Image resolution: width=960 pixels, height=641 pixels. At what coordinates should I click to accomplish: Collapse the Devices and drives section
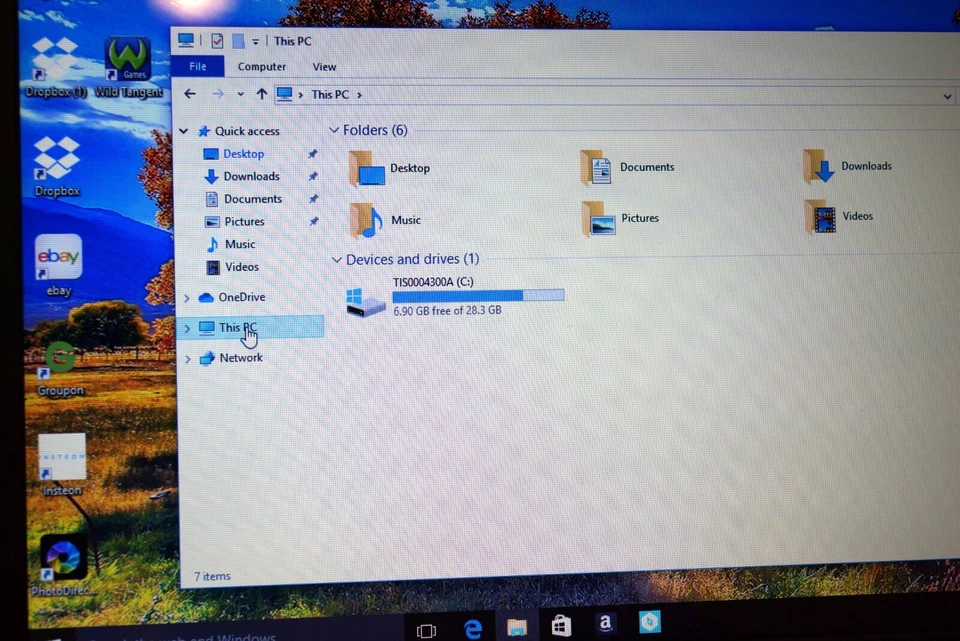tap(336, 259)
